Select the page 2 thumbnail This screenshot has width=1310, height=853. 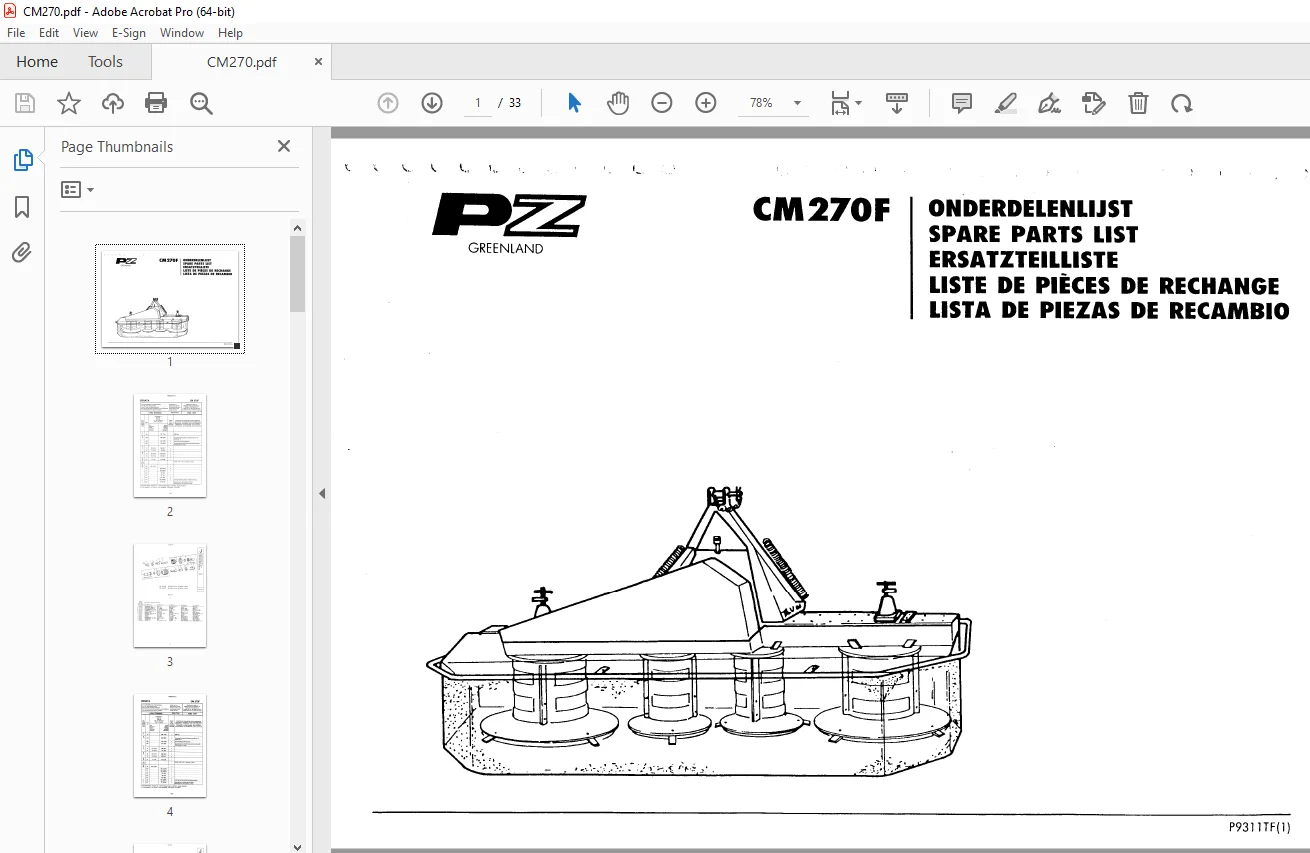click(170, 445)
